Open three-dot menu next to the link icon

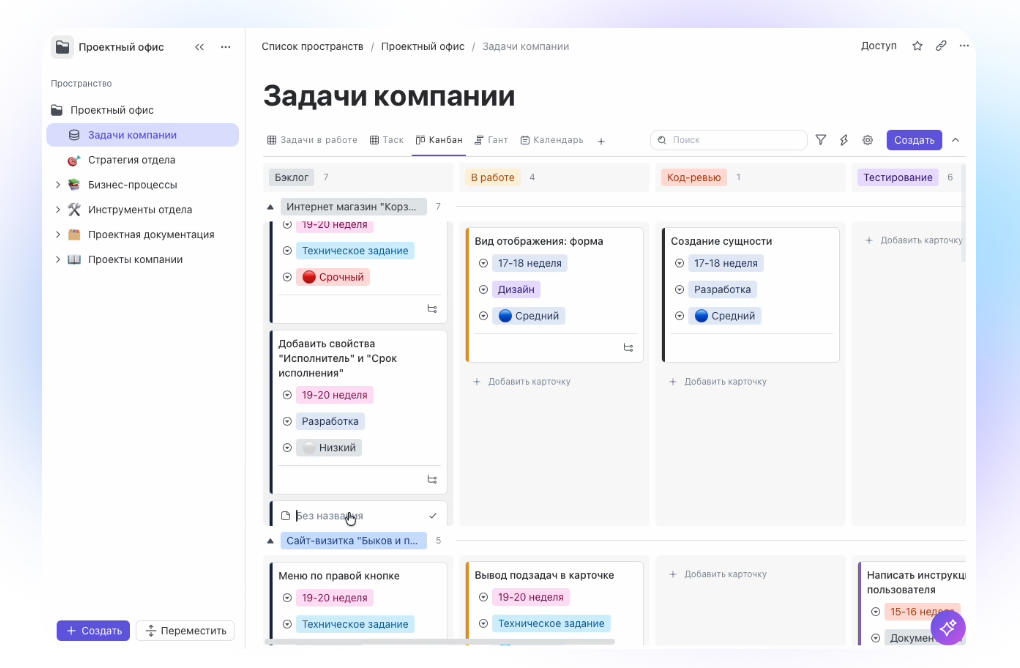964,46
